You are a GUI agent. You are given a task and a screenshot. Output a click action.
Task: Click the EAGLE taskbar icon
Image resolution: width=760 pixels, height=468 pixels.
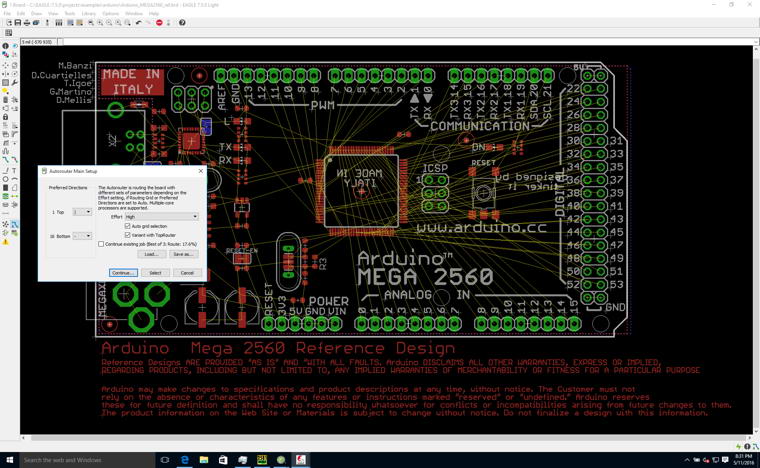coord(301,460)
